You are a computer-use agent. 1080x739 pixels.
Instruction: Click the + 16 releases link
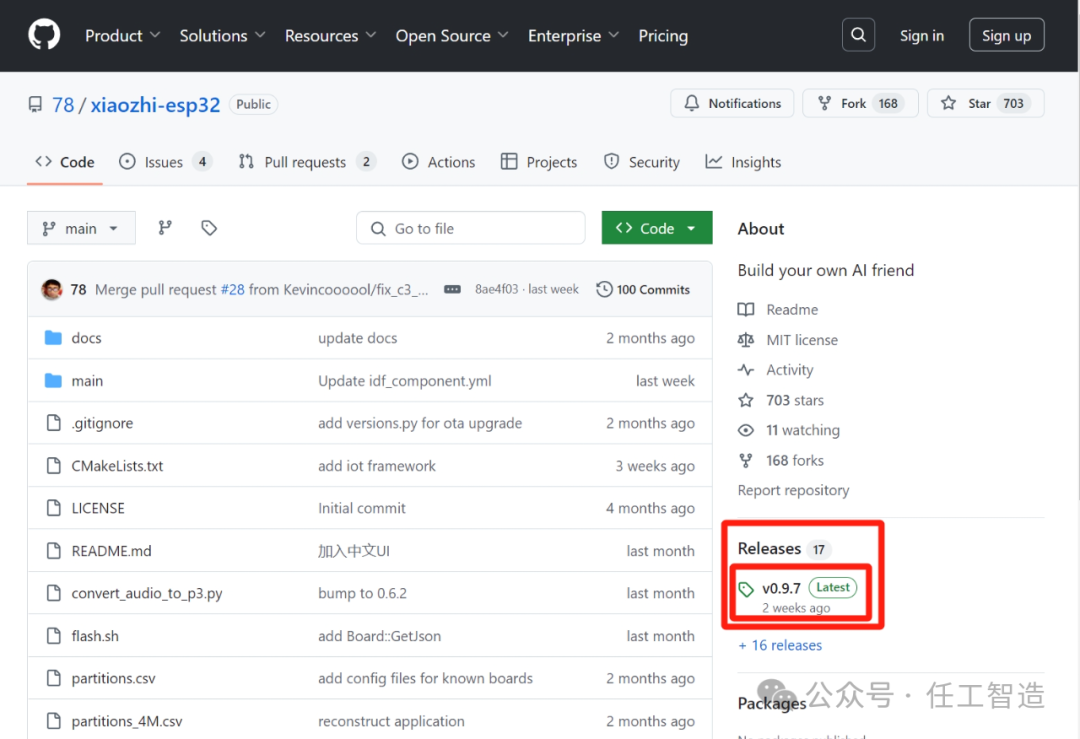click(780, 645)
